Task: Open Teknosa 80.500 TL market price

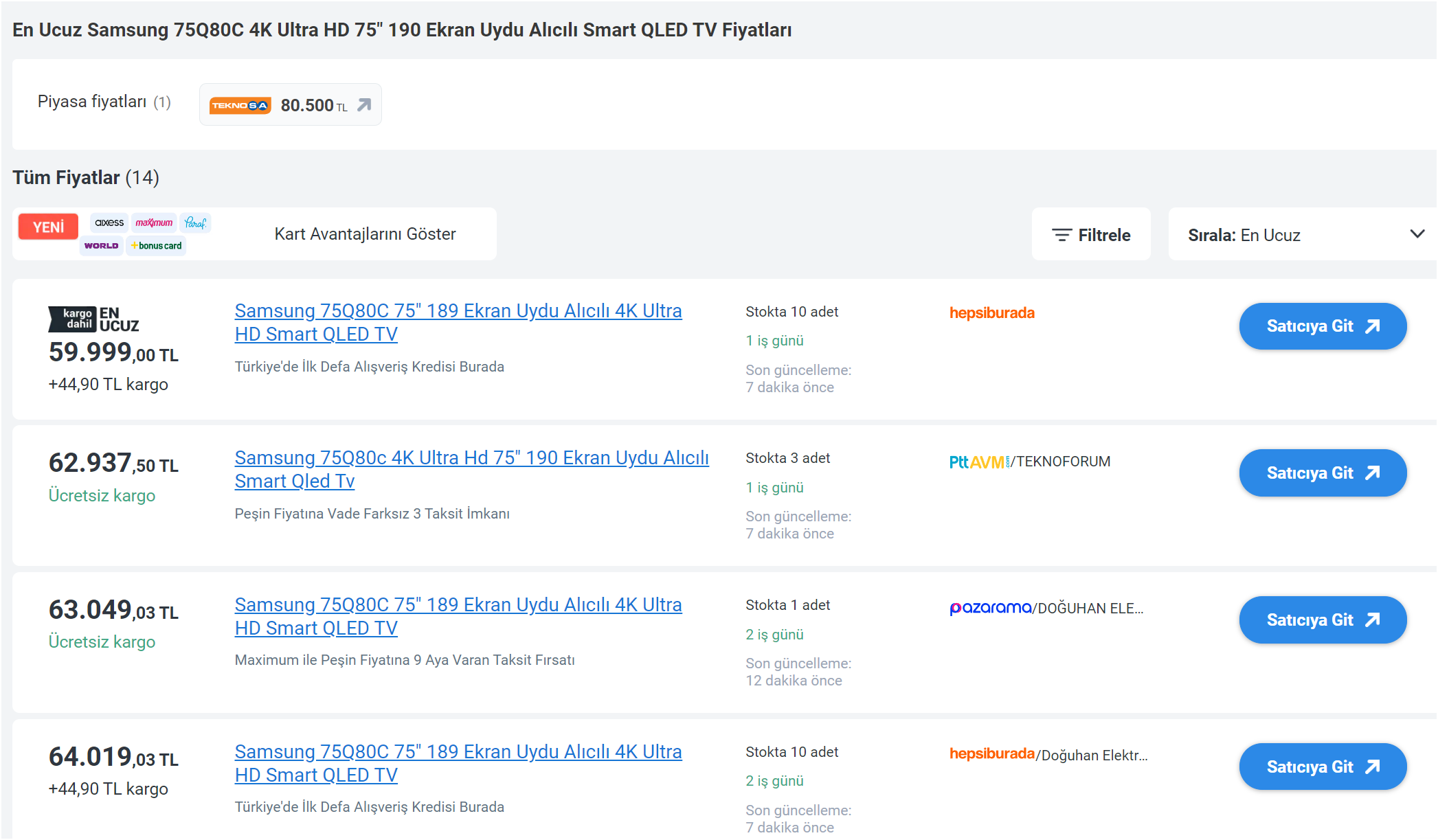Action: pyautogui.click(x=290, y=104)
